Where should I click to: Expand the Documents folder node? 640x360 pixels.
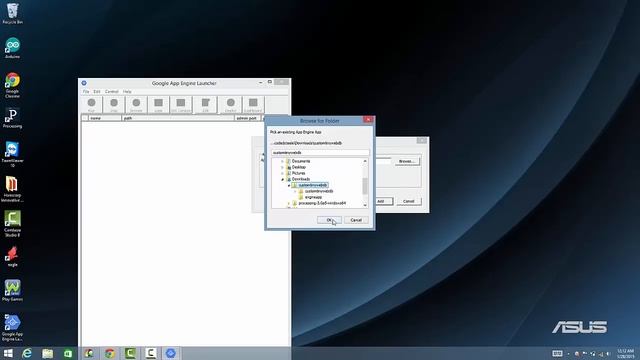pyautogui.click(x=282, y=161)
